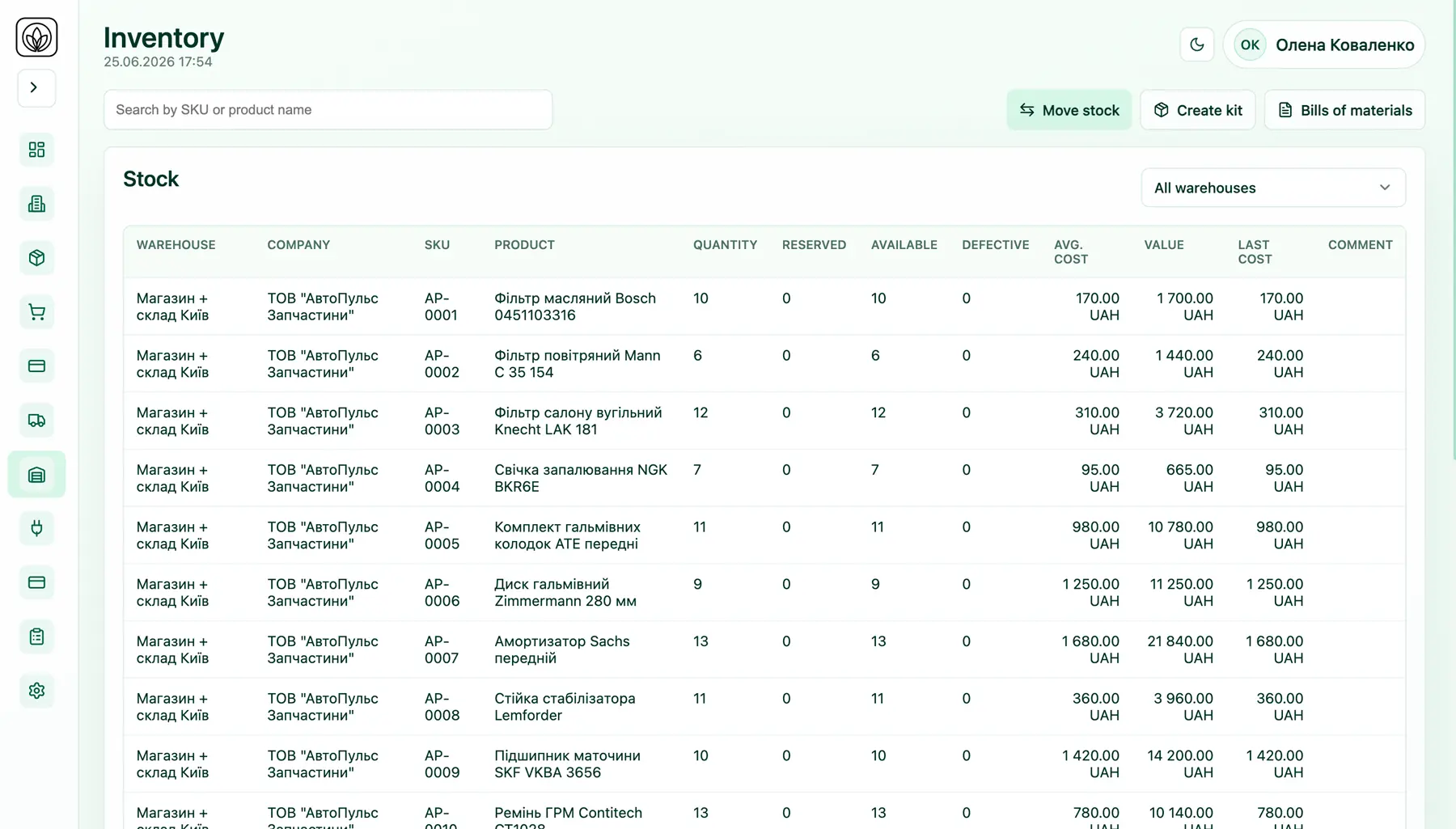
Task: Select SKU AP-0009 cell
Action: point(442,764)
